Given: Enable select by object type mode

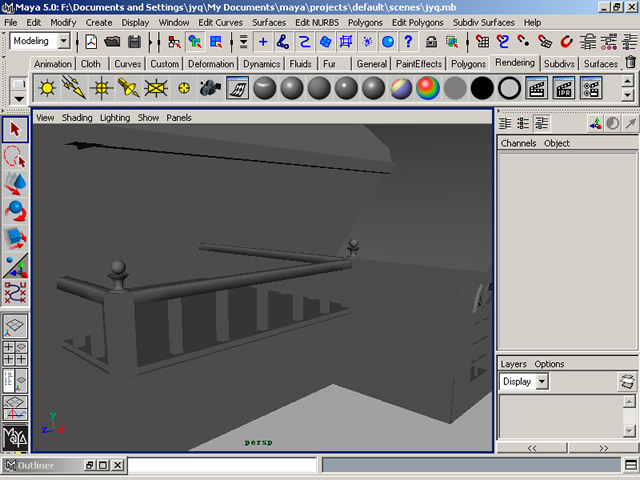Looking at the screenshot, I should [x=195, y=42].
